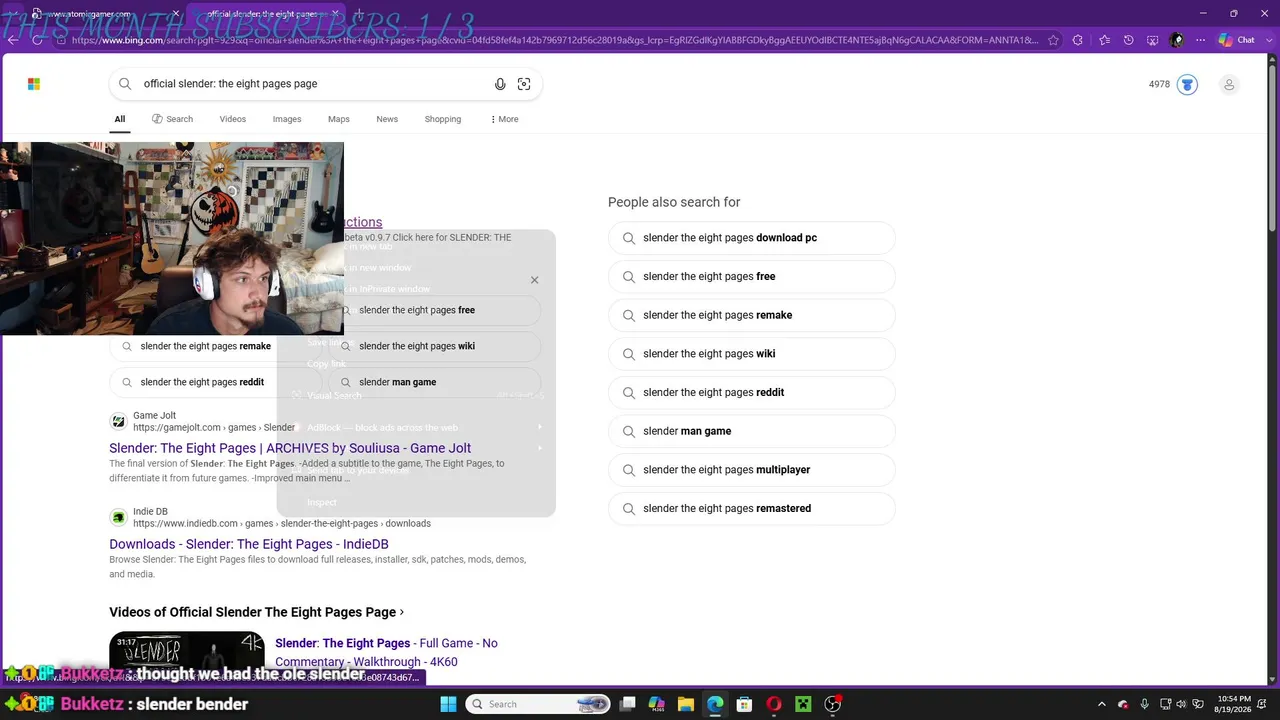The image size is (1280, 720).
Task: Click right-panel 'slender the eight pages reddit' suggestion
Action: point(751,393)
